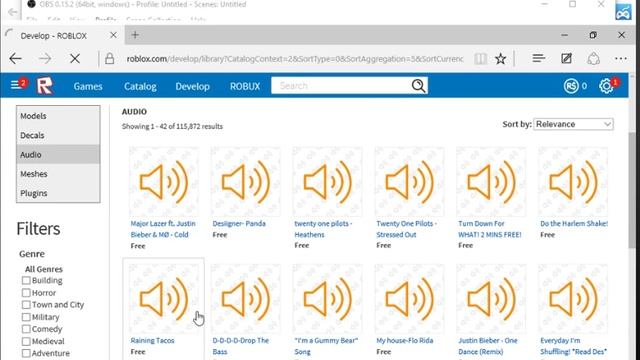The width and height of the screenshot is (640, 360).
Task: Select Models in the library sidebar
Action: click(58, 116)
